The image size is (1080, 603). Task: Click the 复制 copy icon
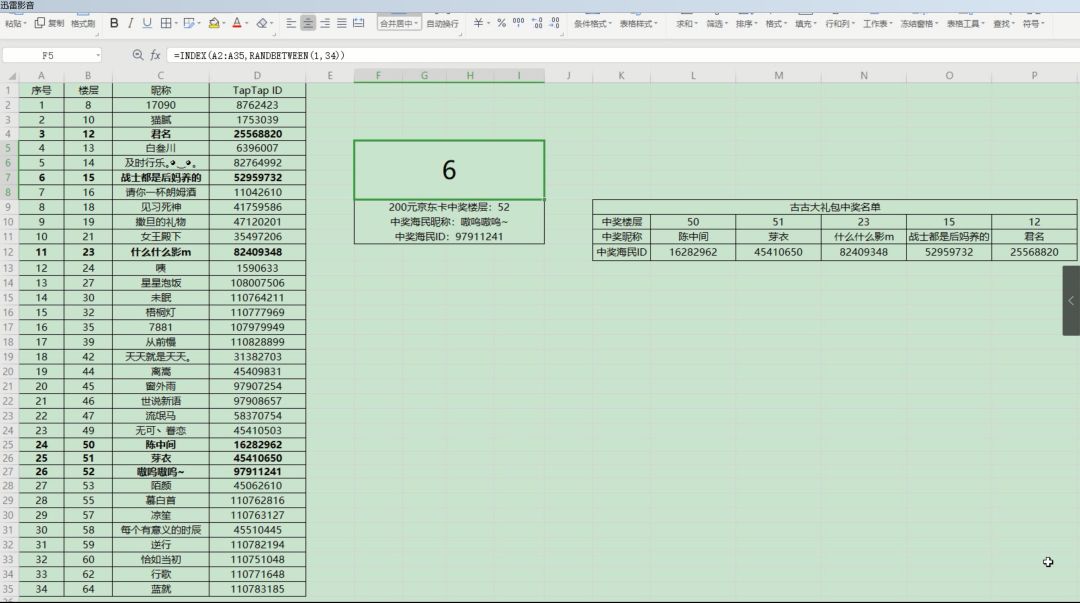coord(49,23)
